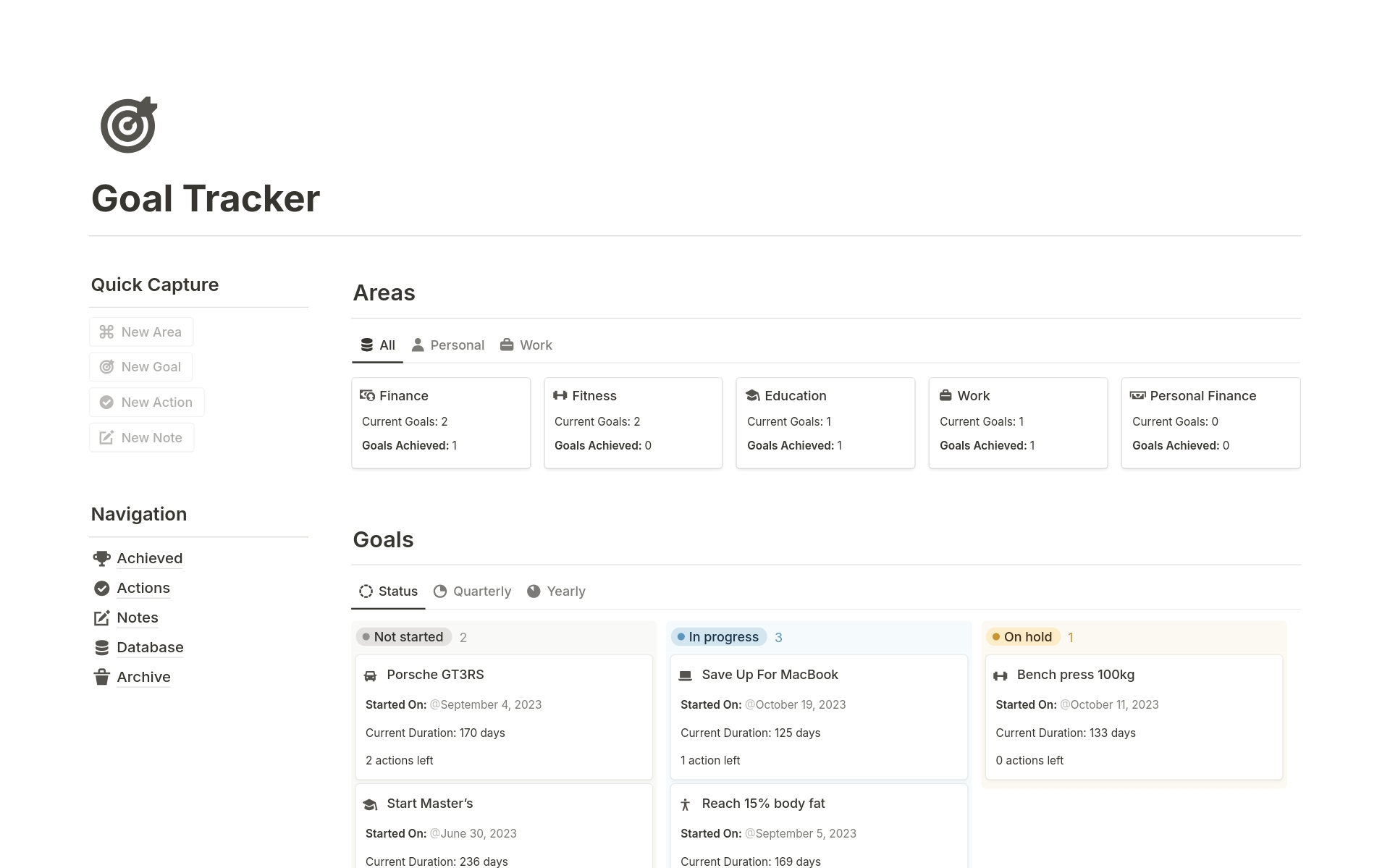Switch to the Work areas tab

(x=526, y=345)
